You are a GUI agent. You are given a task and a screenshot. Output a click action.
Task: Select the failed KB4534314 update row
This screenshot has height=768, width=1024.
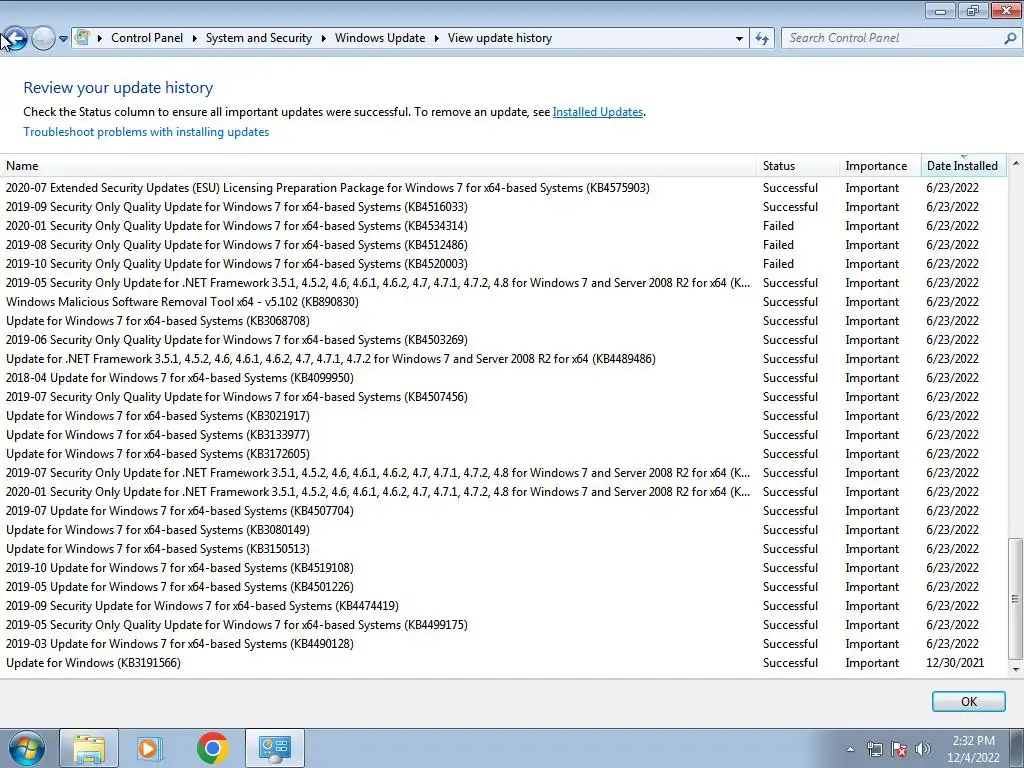(503, 226)
